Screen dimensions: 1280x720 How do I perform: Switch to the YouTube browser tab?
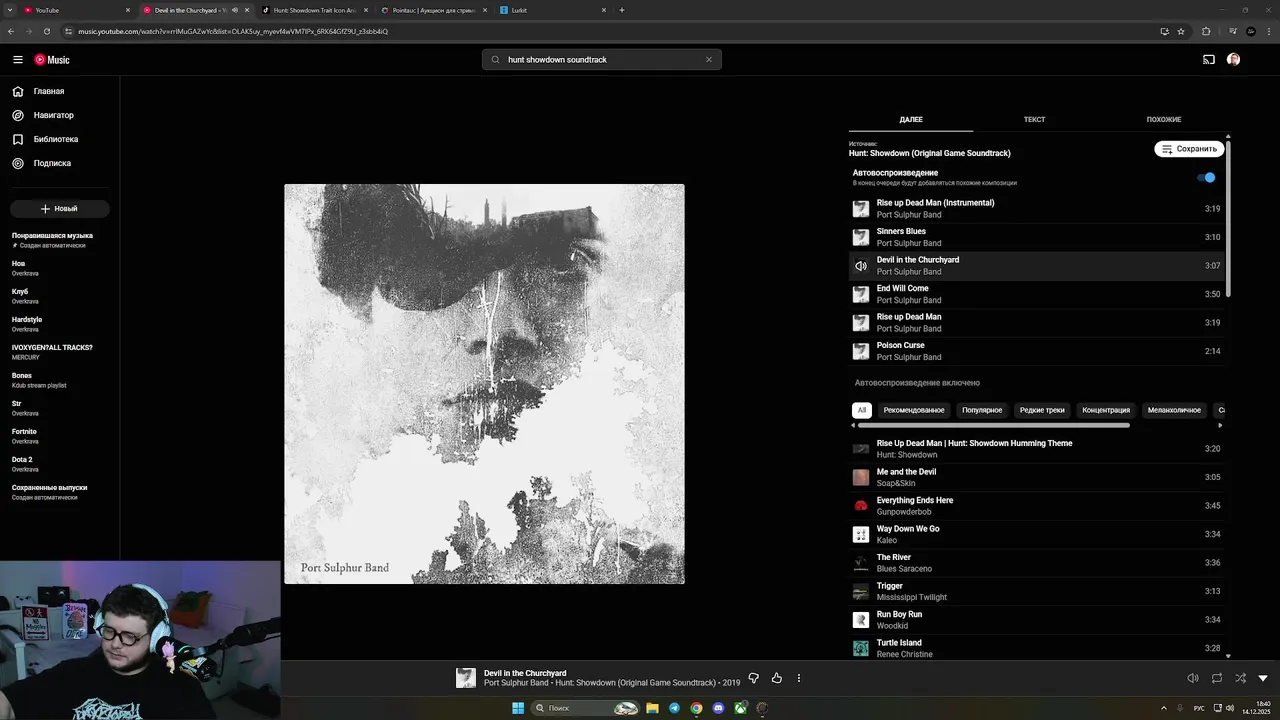coord(76,10)
